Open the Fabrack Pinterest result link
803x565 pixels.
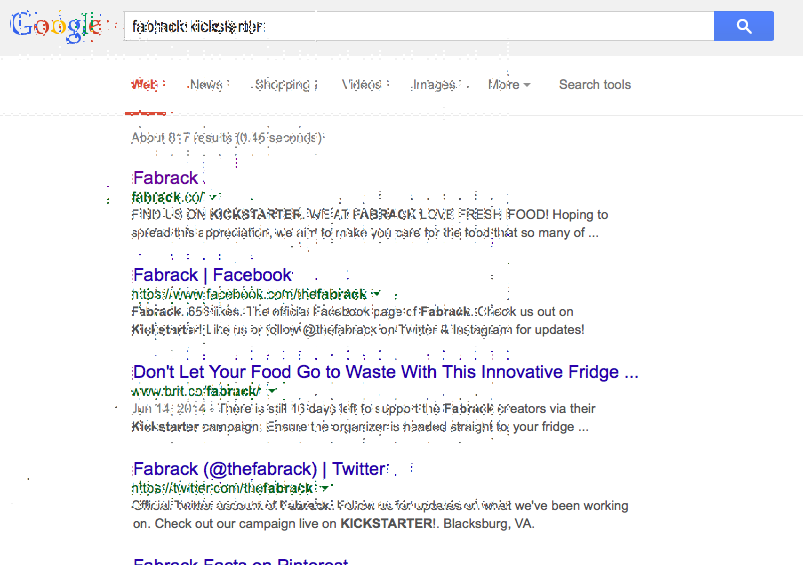[x=241, y=561]
